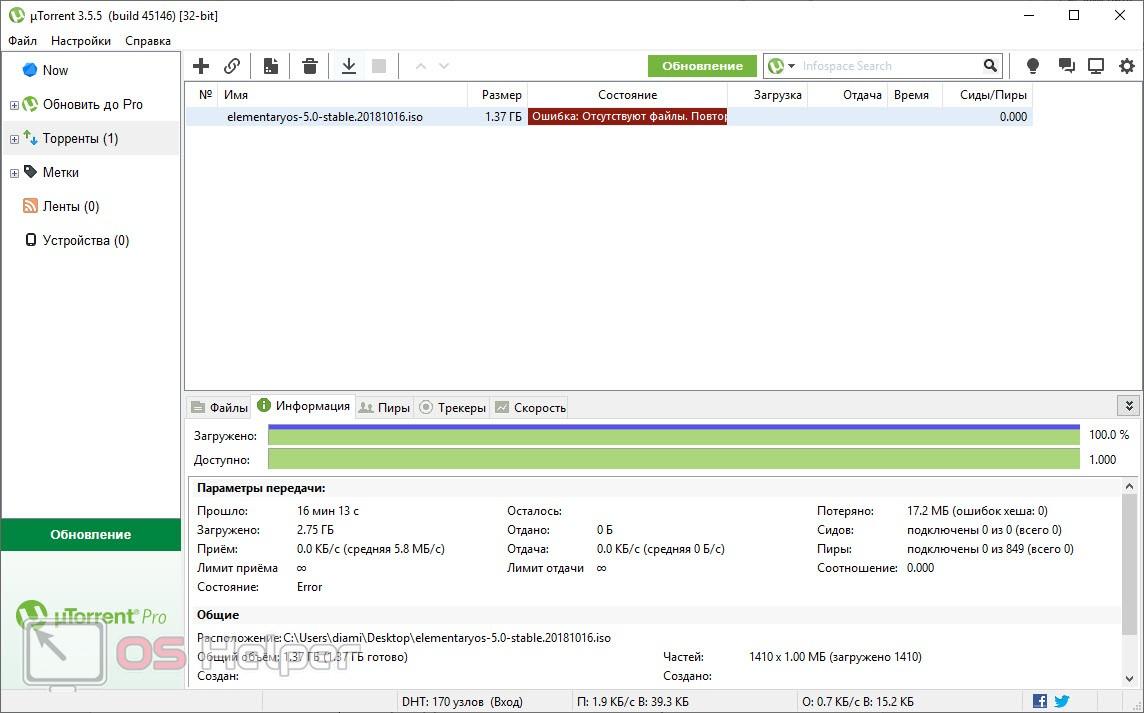Expand the Торренты tree node

(14, 139)
